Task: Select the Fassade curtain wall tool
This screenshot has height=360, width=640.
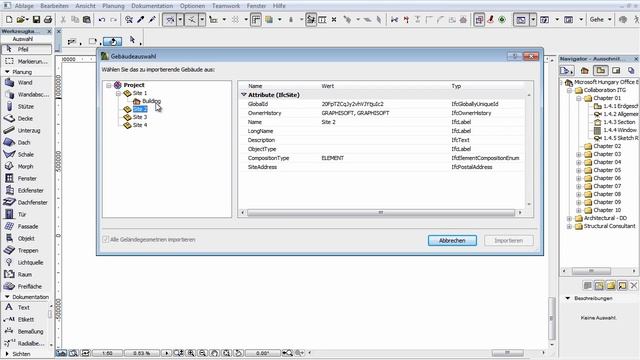Action: tap(27, 227)
